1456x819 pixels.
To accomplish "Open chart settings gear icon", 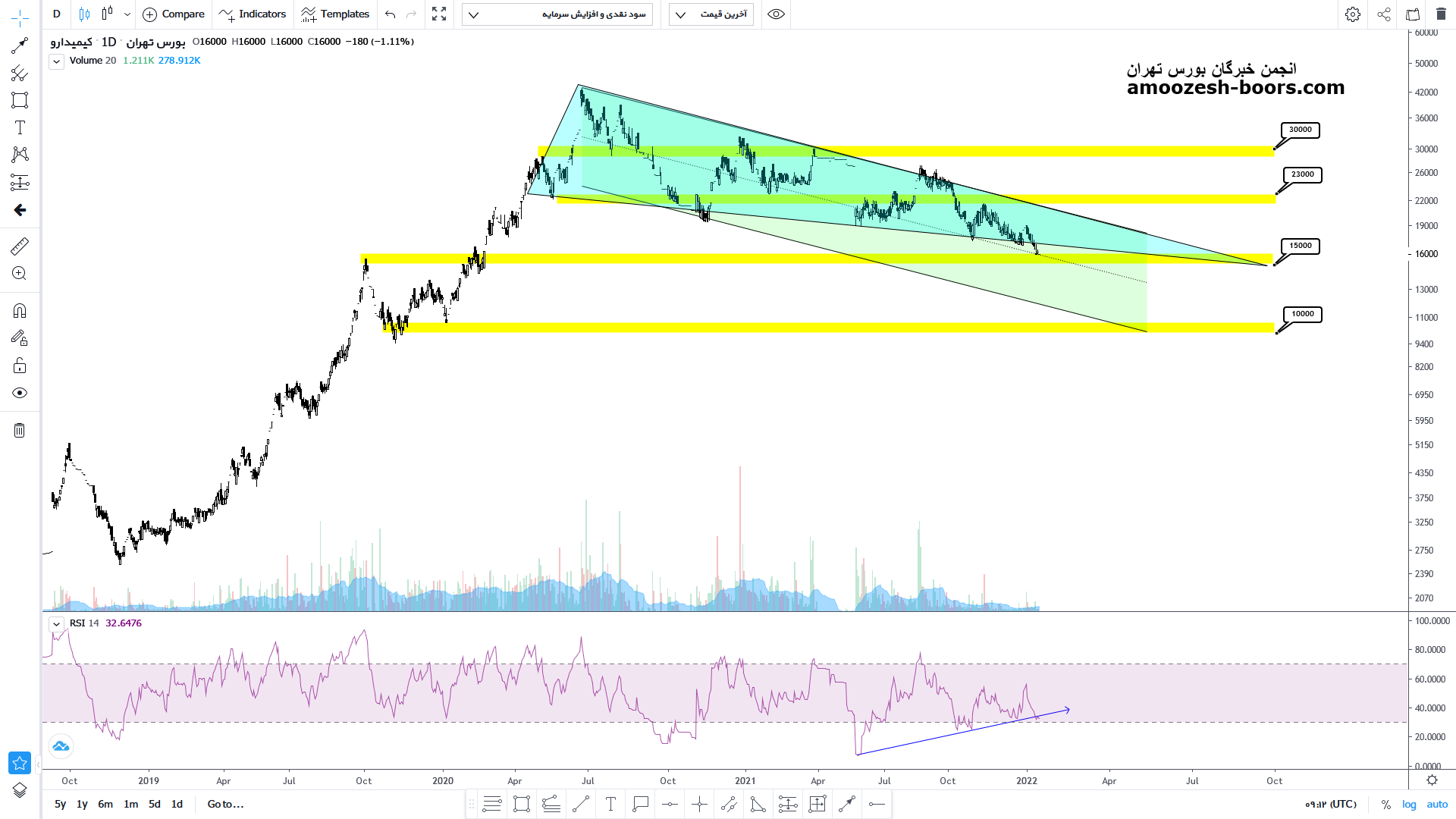I will tap(1352, 14).
